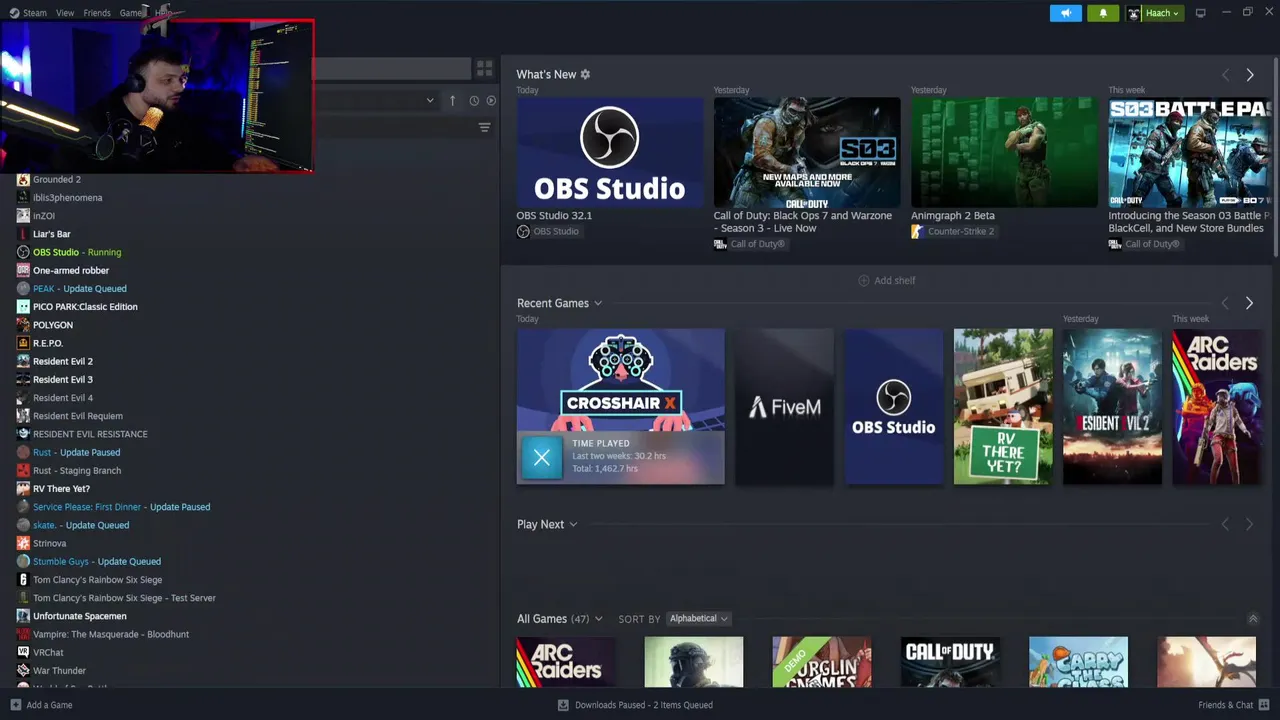Select inZOI in the library list
1280x720 pixels.
coord(44,216)
